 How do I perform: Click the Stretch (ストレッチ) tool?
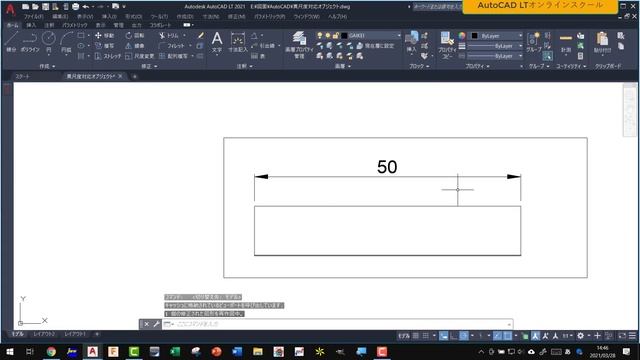click(x=108, y=56)
